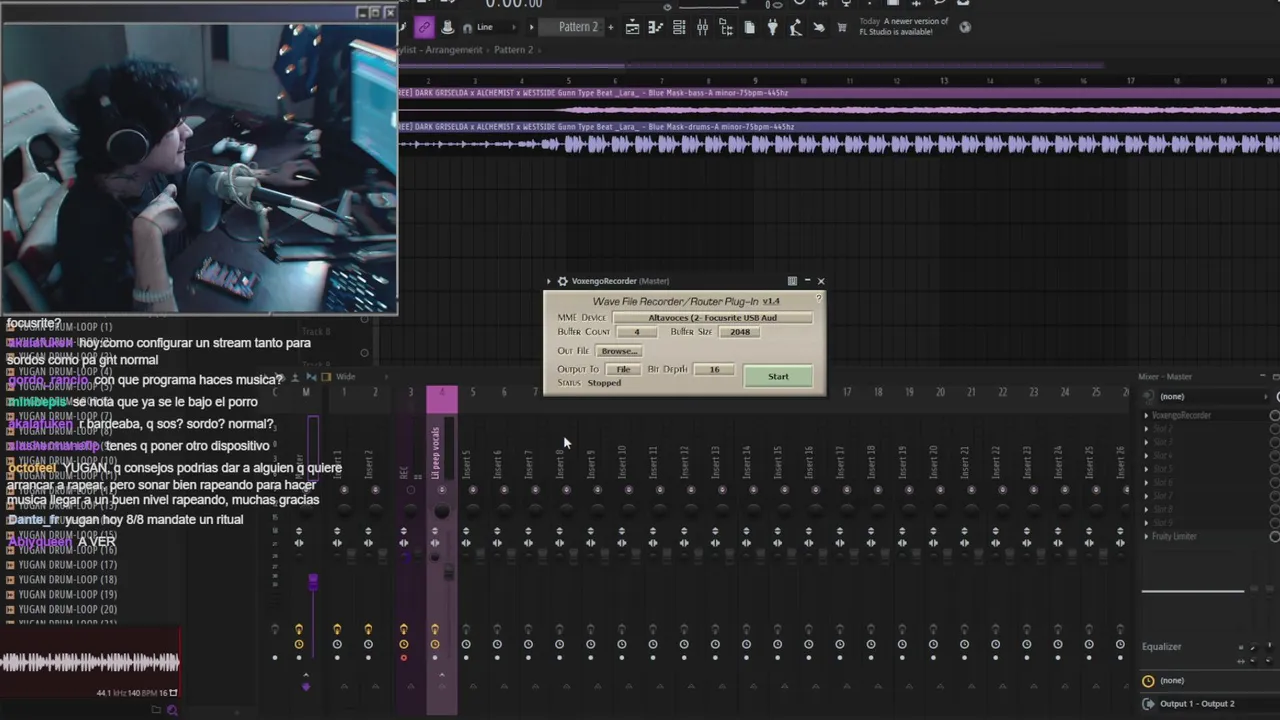Click the magnet snap icon
The height and width of the screenshot is (720, 1280).
click(467, 28)
